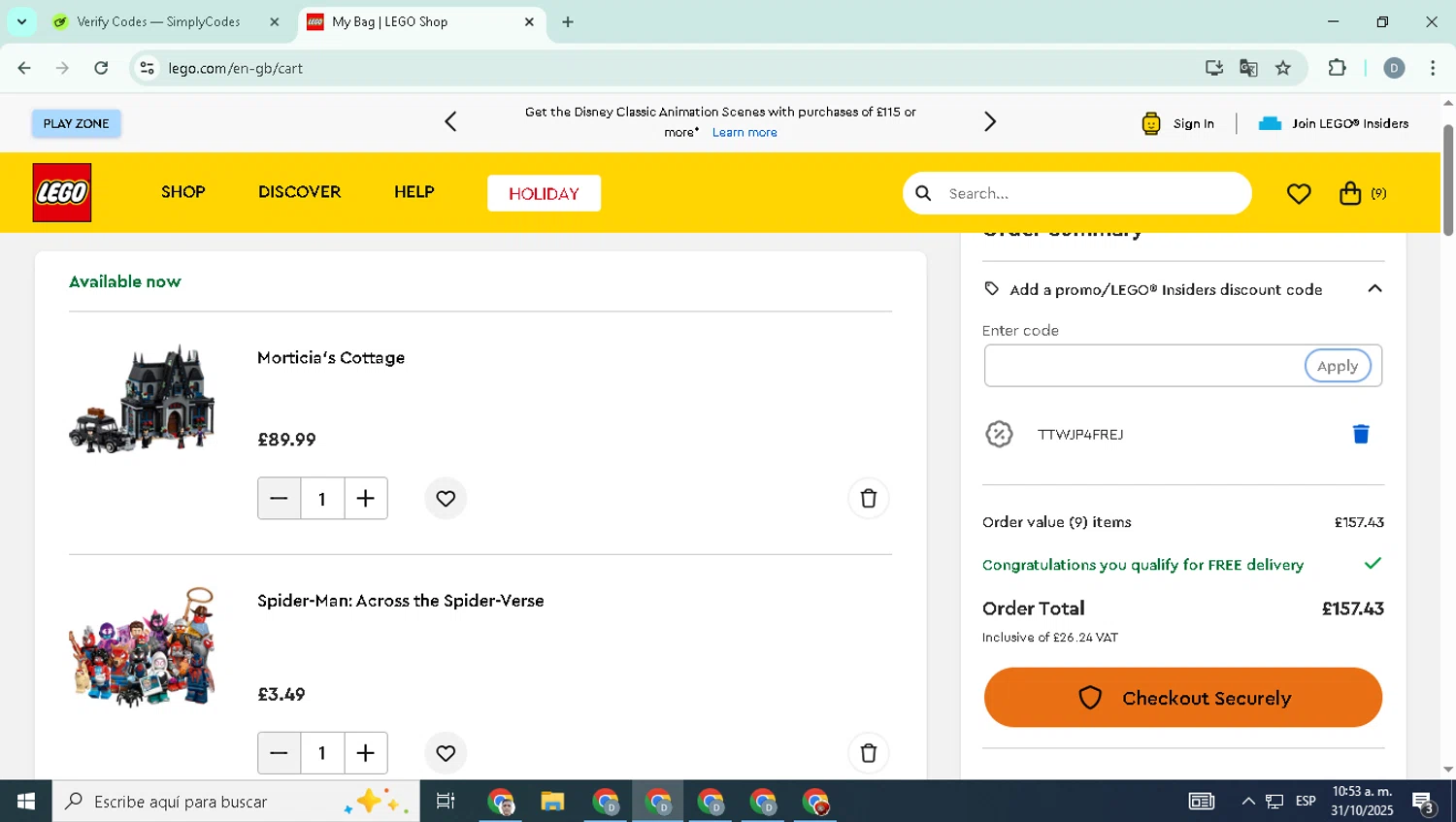Open the Chrome three-dot menu
Viewport: 1456px width, 822px height.
click(1433, 68)
